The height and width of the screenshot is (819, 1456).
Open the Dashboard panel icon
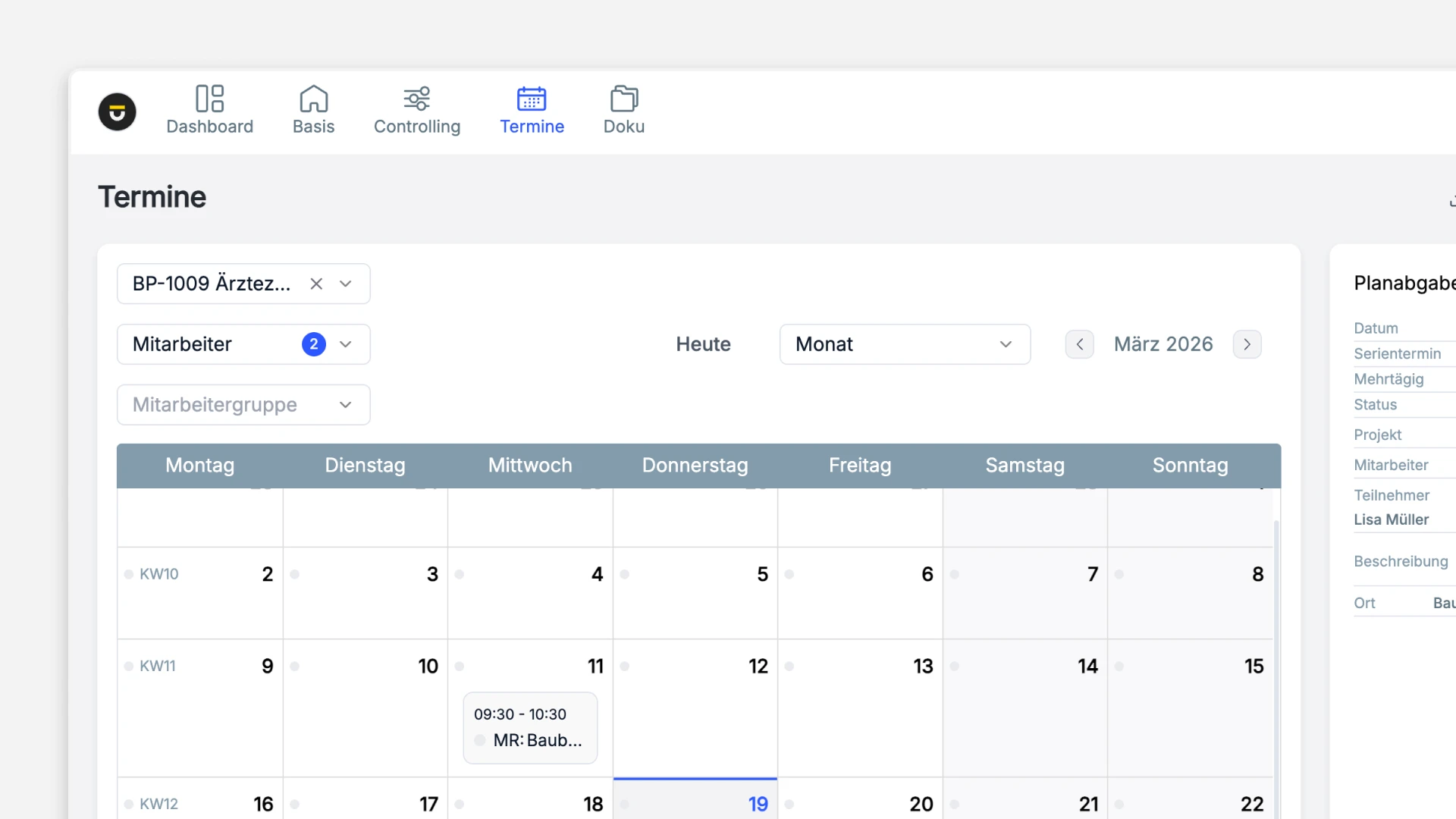[x=209, y=99]
